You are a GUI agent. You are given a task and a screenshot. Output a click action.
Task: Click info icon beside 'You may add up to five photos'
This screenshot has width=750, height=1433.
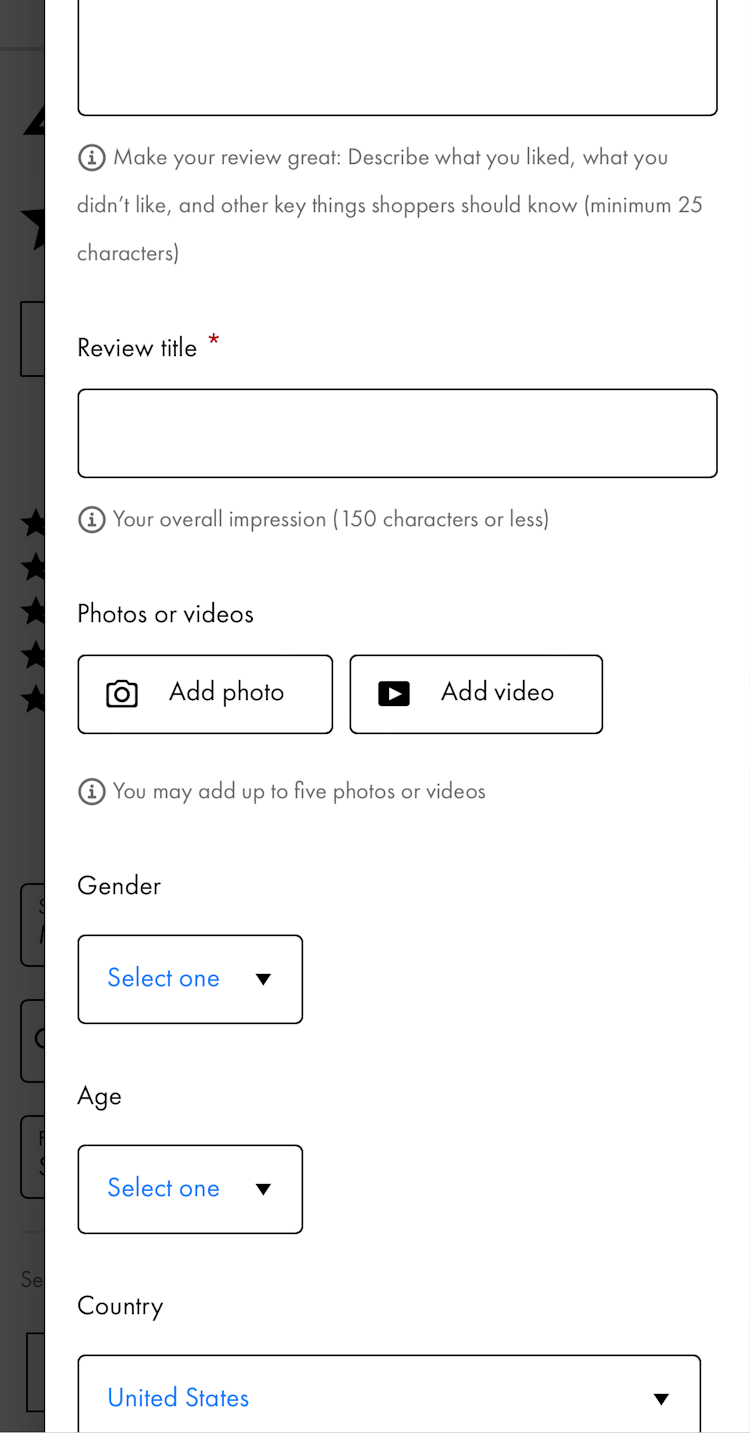[92, 792]
